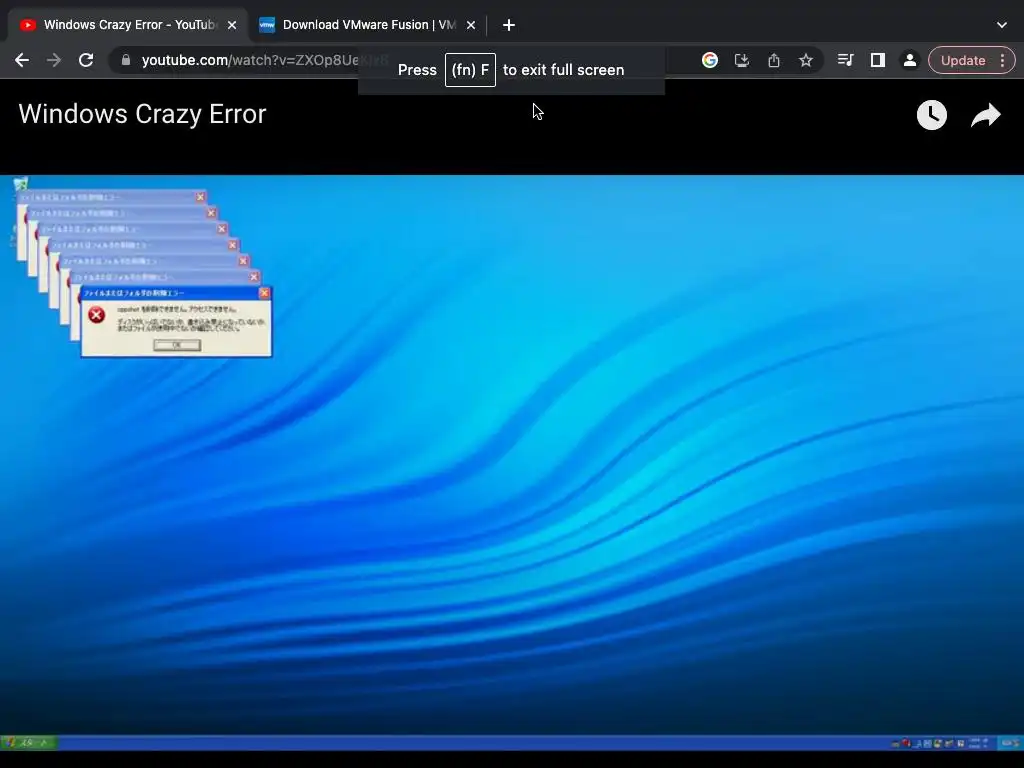The width and height of the screenshot is (1024, 768).
Task: Close the Download VMware Fusion tab
Action: (471, 25)
